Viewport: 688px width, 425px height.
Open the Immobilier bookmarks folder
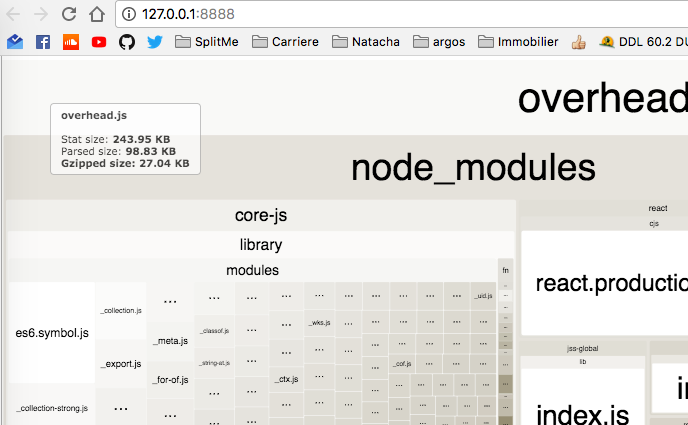pyautogui.click(x=518, y=42)
